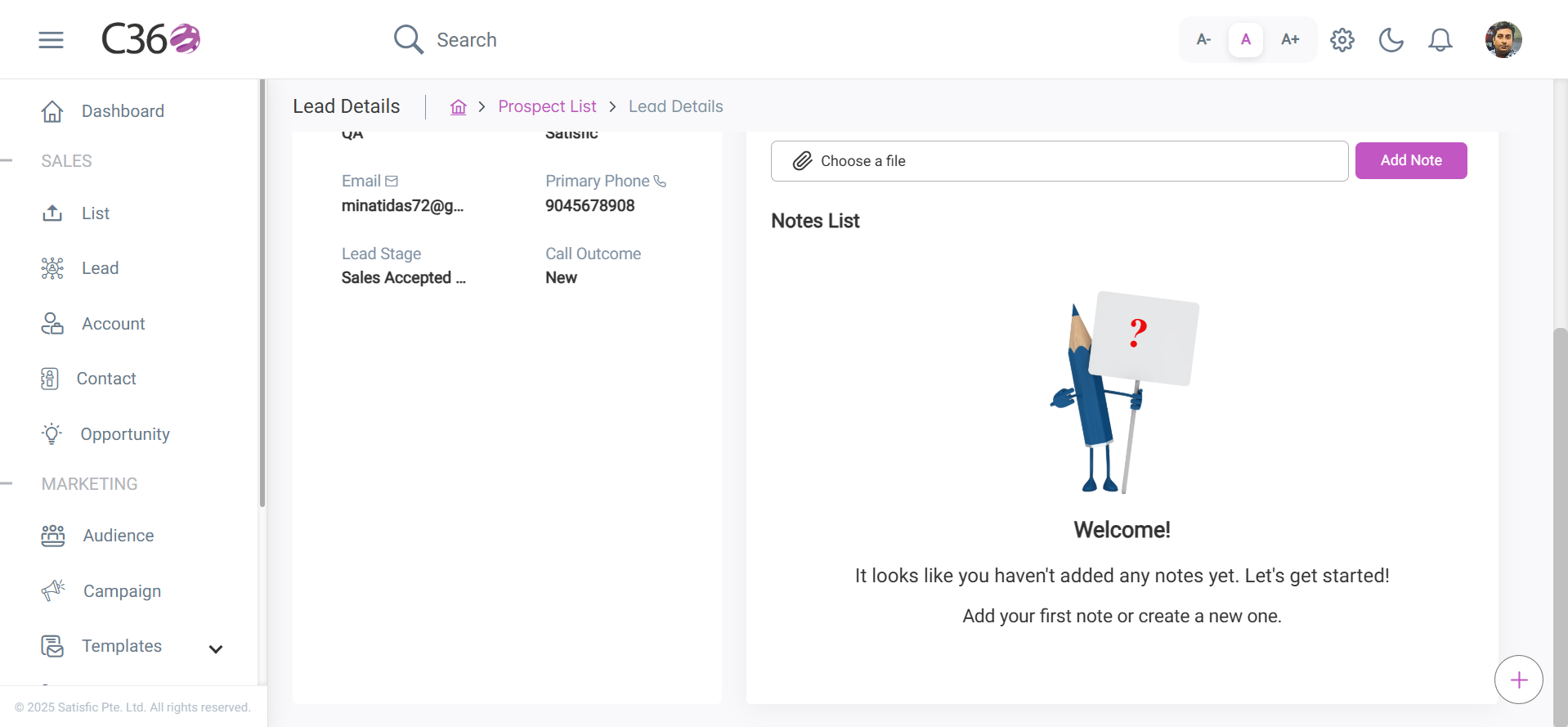Viewport: 1568px width, 727px height.
Task: Open notifications bell
Action: [x=1440, y=39]
